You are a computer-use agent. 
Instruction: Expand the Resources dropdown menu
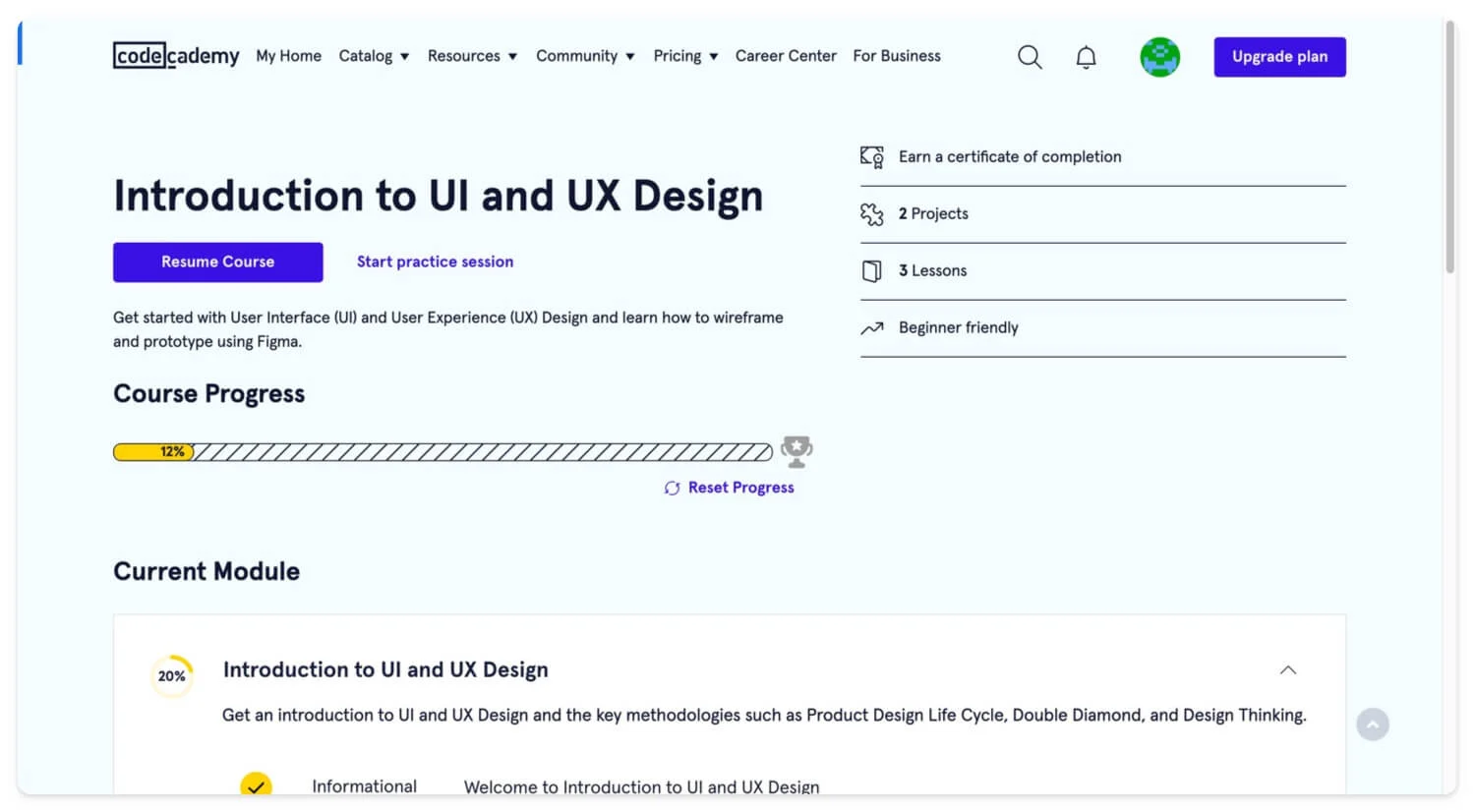click(x=472, y=56)
